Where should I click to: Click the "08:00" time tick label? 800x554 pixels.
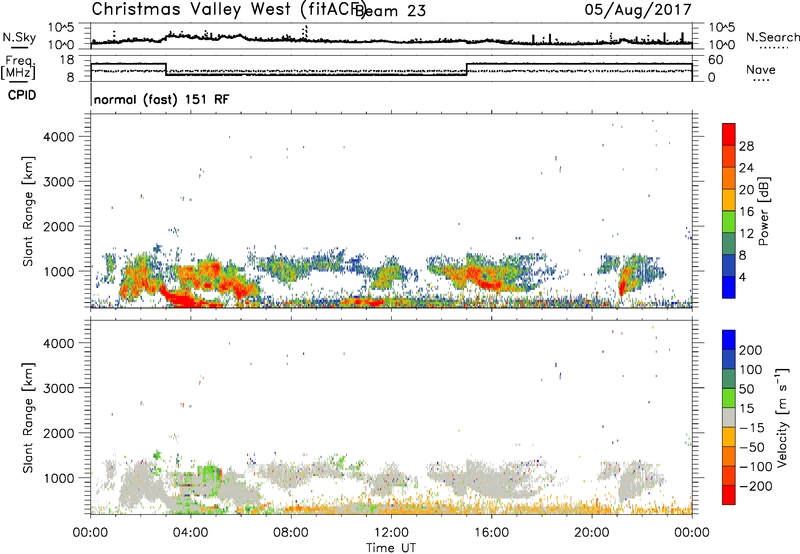[291, 533]
